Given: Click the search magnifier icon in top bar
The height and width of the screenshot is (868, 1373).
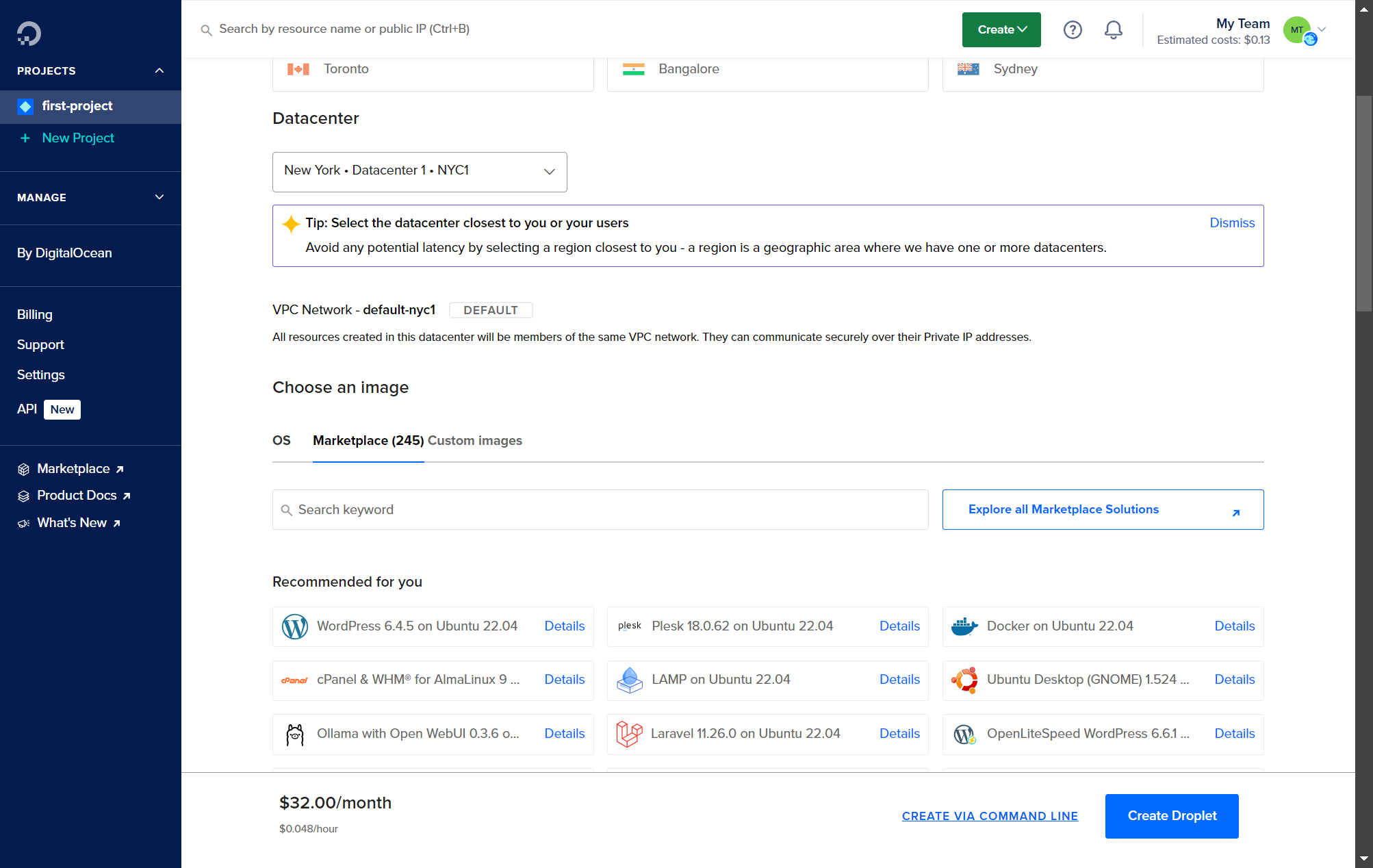Looking at the screenshot, I should 206,30.
